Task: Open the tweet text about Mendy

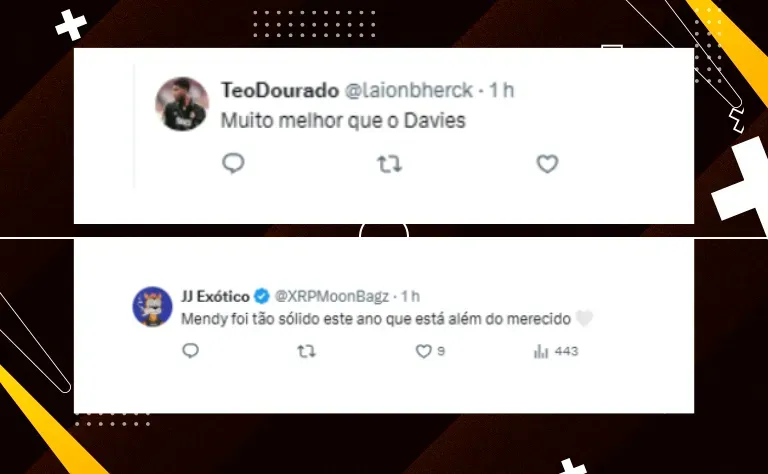Action: tap(376, 319)
